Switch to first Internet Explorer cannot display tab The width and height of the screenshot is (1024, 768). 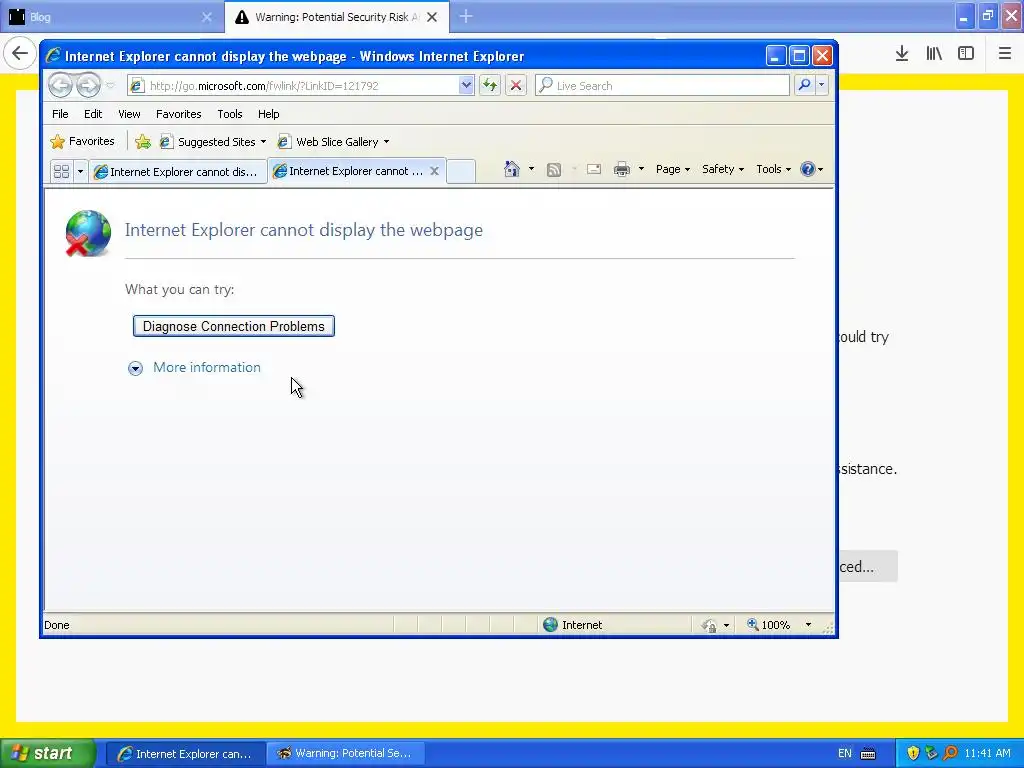click(178, 171)
